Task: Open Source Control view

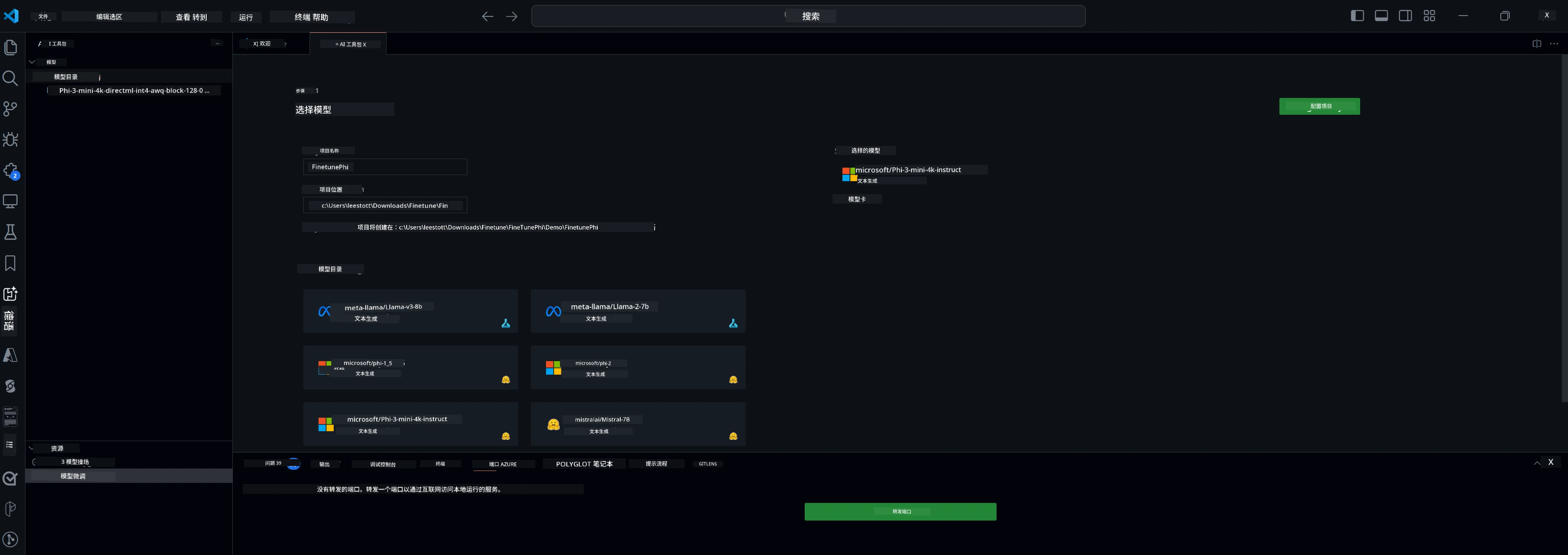Action: (x=10, y=109)
